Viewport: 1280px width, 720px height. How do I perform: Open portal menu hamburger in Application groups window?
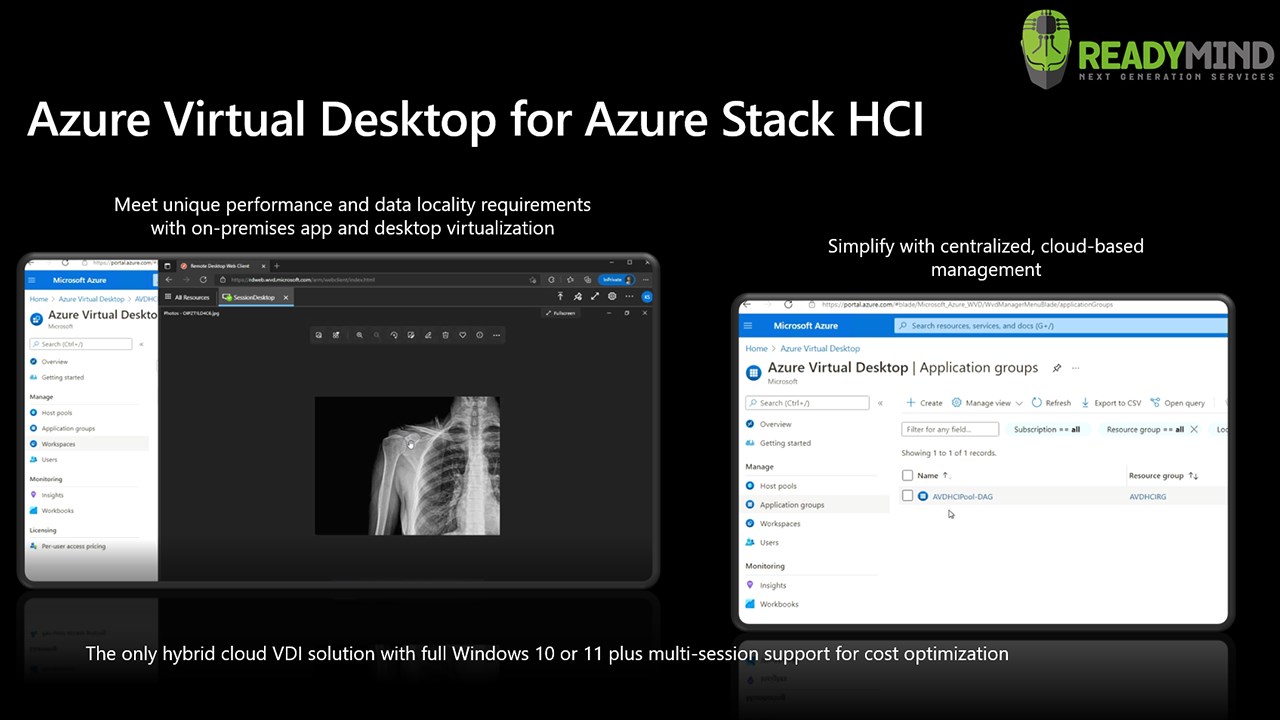[750, 326]
